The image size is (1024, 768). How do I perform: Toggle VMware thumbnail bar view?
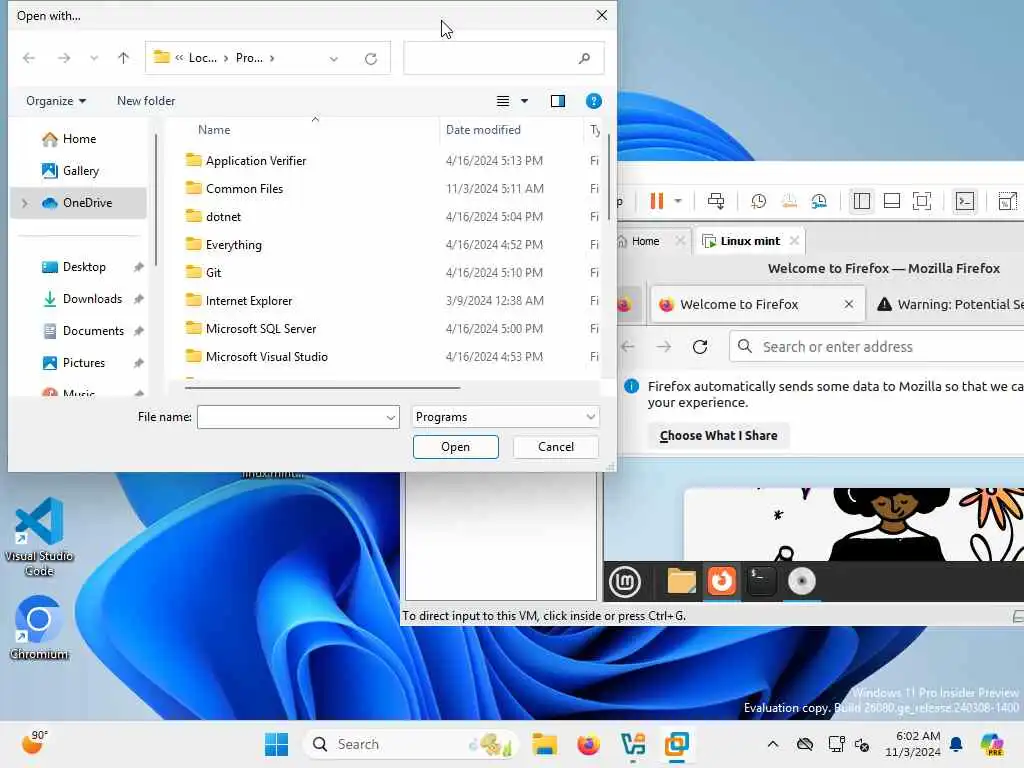891,201
